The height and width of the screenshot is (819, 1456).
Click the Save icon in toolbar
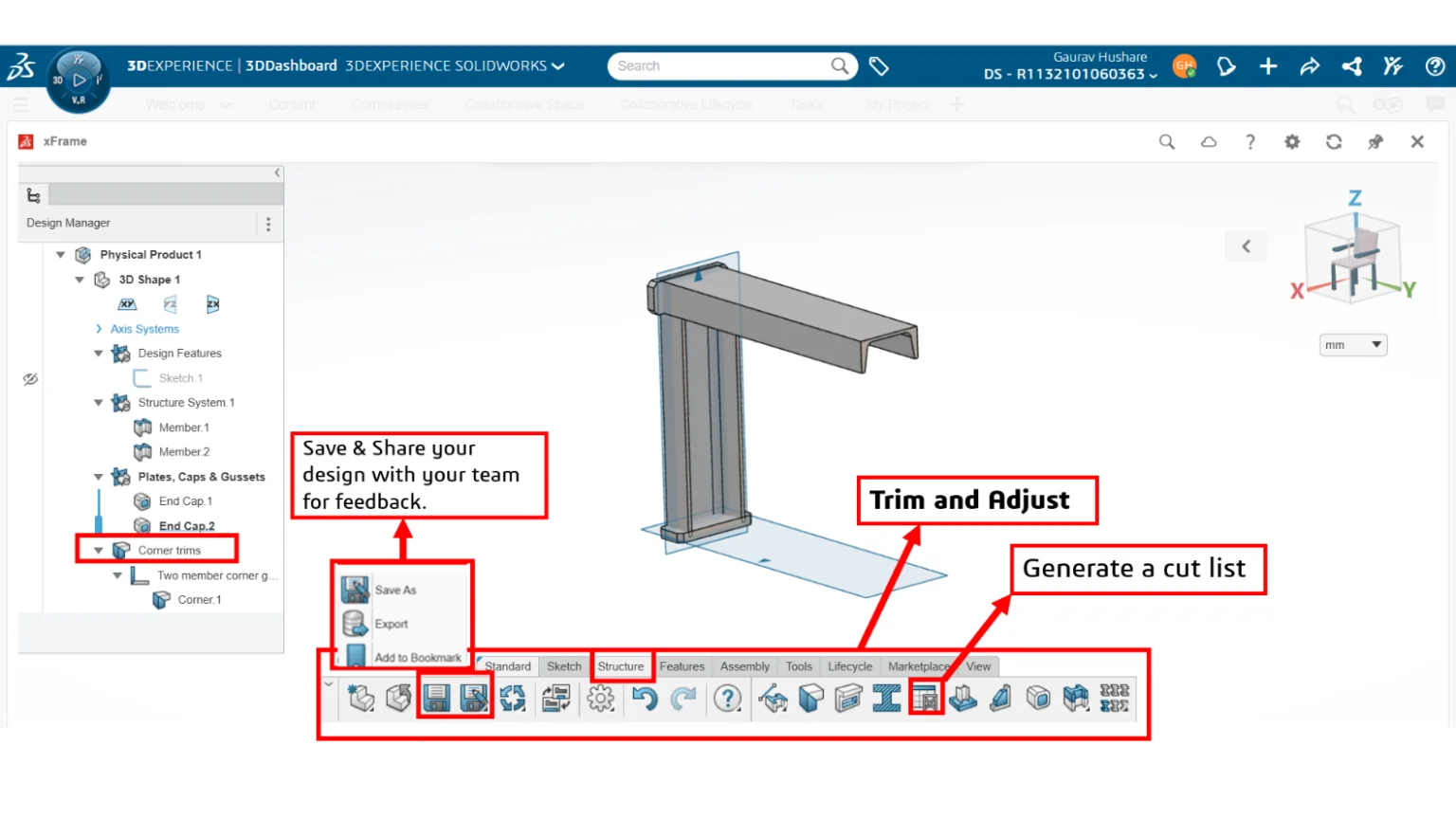tap(436, 699)
